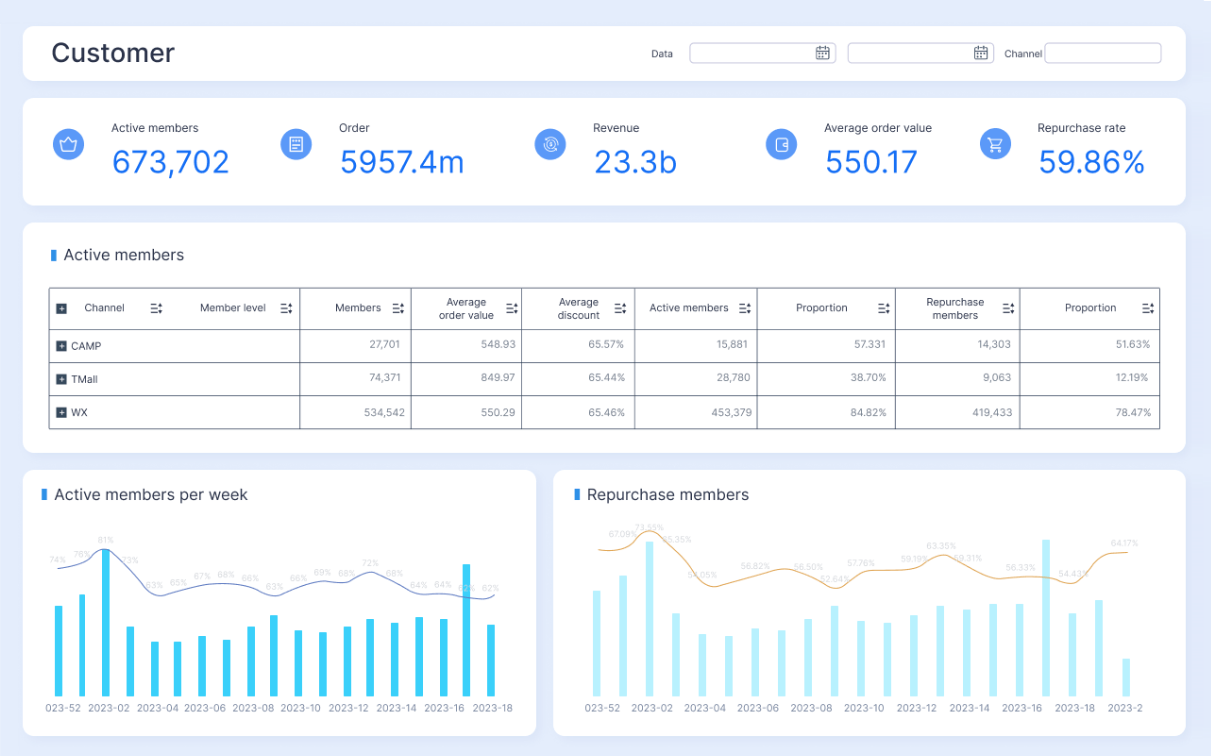Screen dimensions: 1211x756
Task: Click the Order document icon
Action: coord(296,144)
